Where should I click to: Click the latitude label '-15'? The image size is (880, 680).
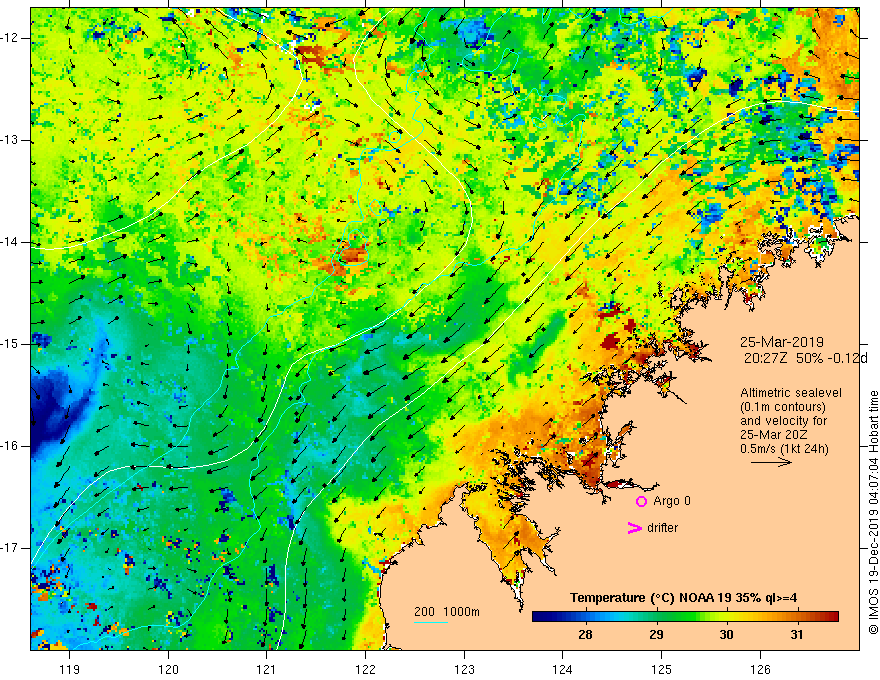[x=11, y=344]
